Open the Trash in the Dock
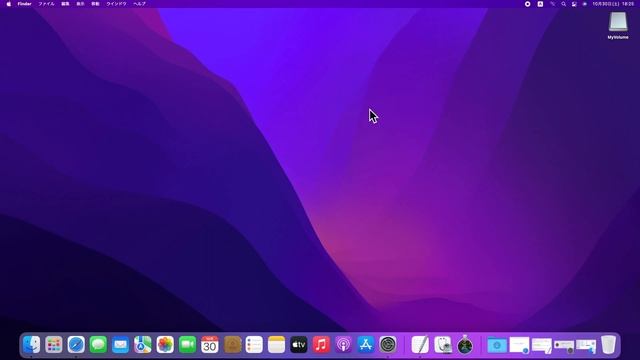This screenshot has height=360, width=640. click(x=608, y=344)
